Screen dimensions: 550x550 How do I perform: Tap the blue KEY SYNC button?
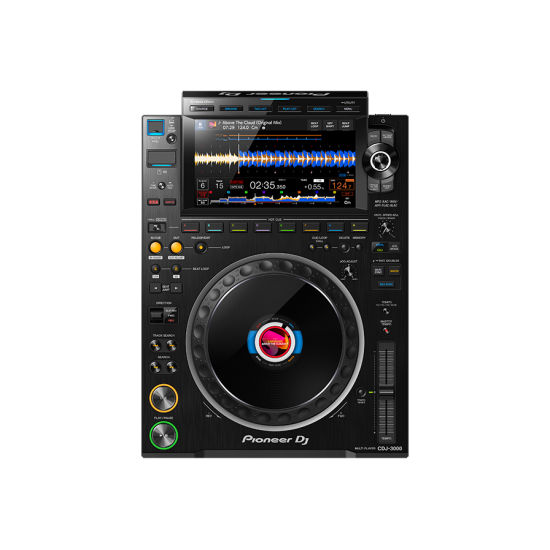(x=386, y=284)
